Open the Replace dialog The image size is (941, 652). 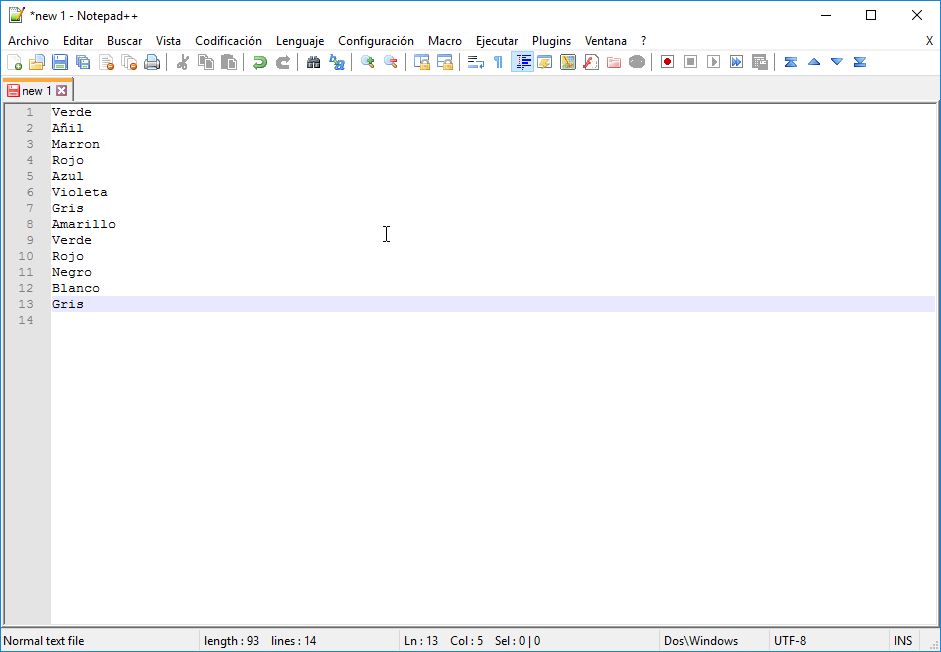(x=337, y=61)
